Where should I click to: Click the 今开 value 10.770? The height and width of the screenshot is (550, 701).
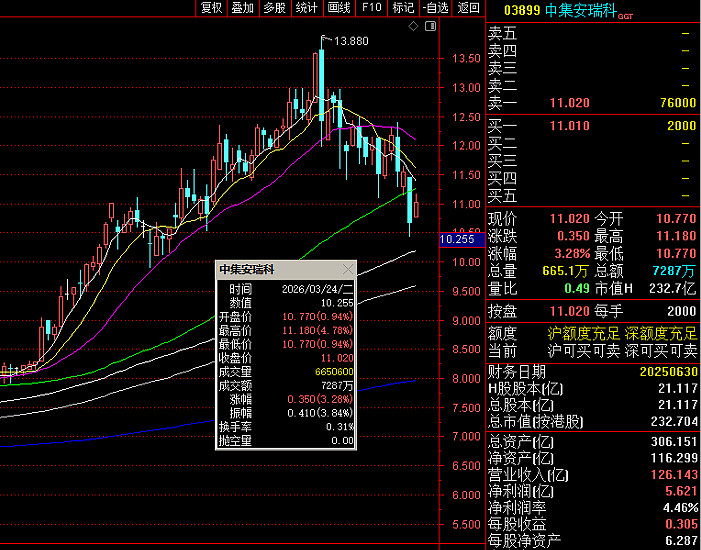tap(676, 219)
